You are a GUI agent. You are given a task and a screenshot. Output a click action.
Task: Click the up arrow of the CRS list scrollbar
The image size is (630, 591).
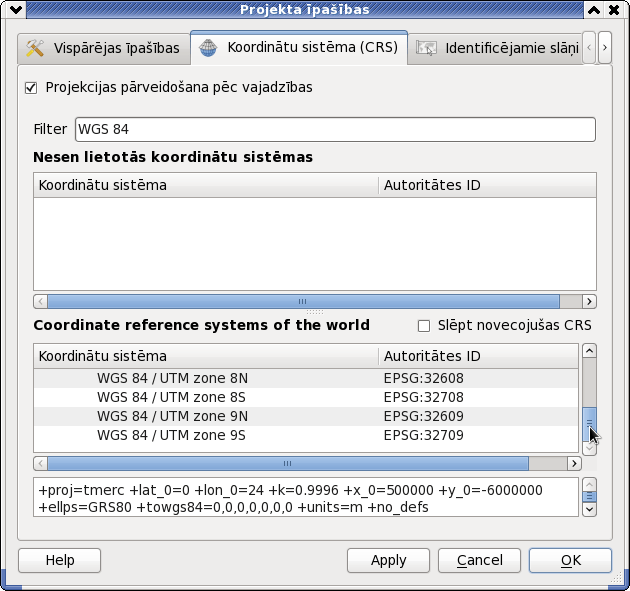click(589, 351)
